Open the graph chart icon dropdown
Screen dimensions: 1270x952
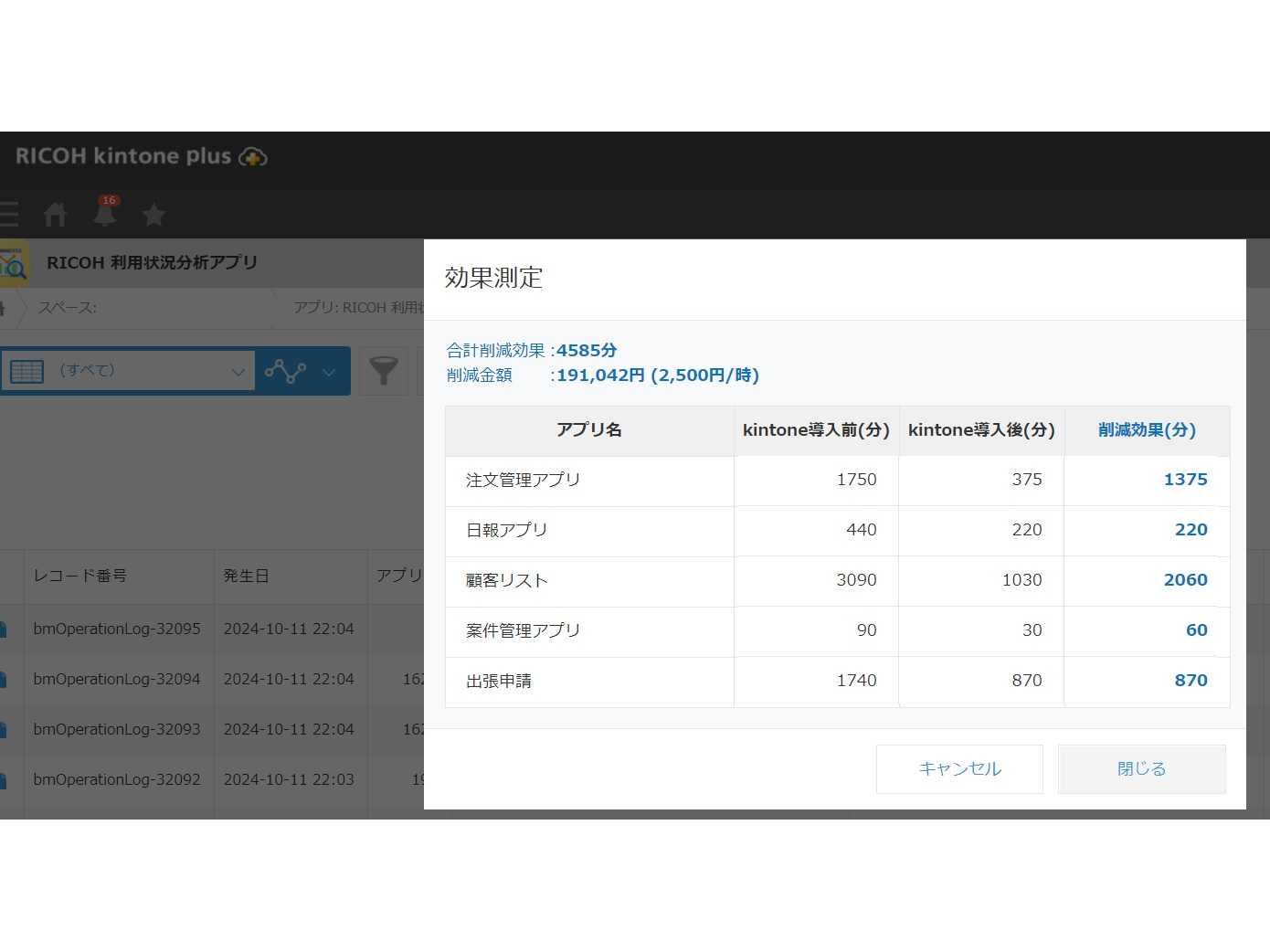301,371
